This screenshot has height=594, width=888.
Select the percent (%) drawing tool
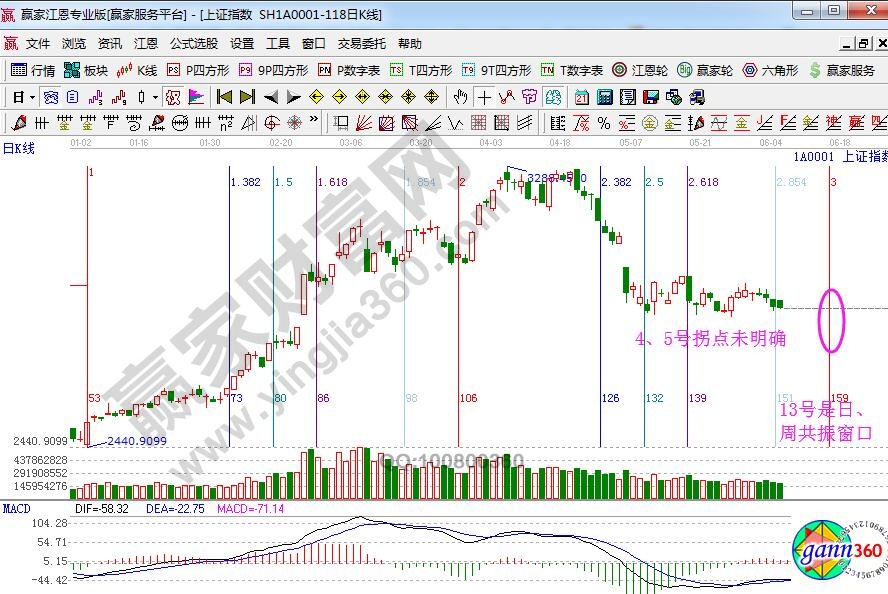click(604, 122)
